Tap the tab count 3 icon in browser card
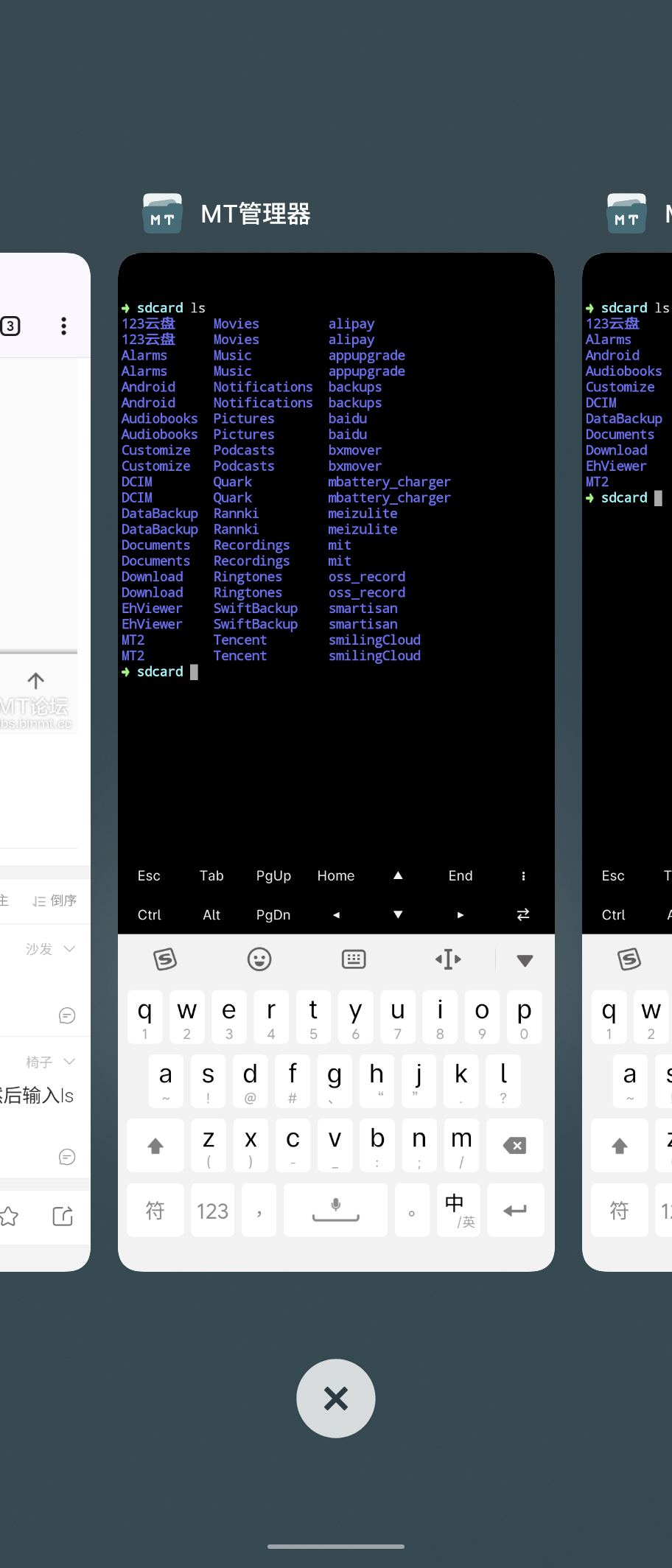The width and height of the screenshot is (672, 1568). [x=10, y=326]
